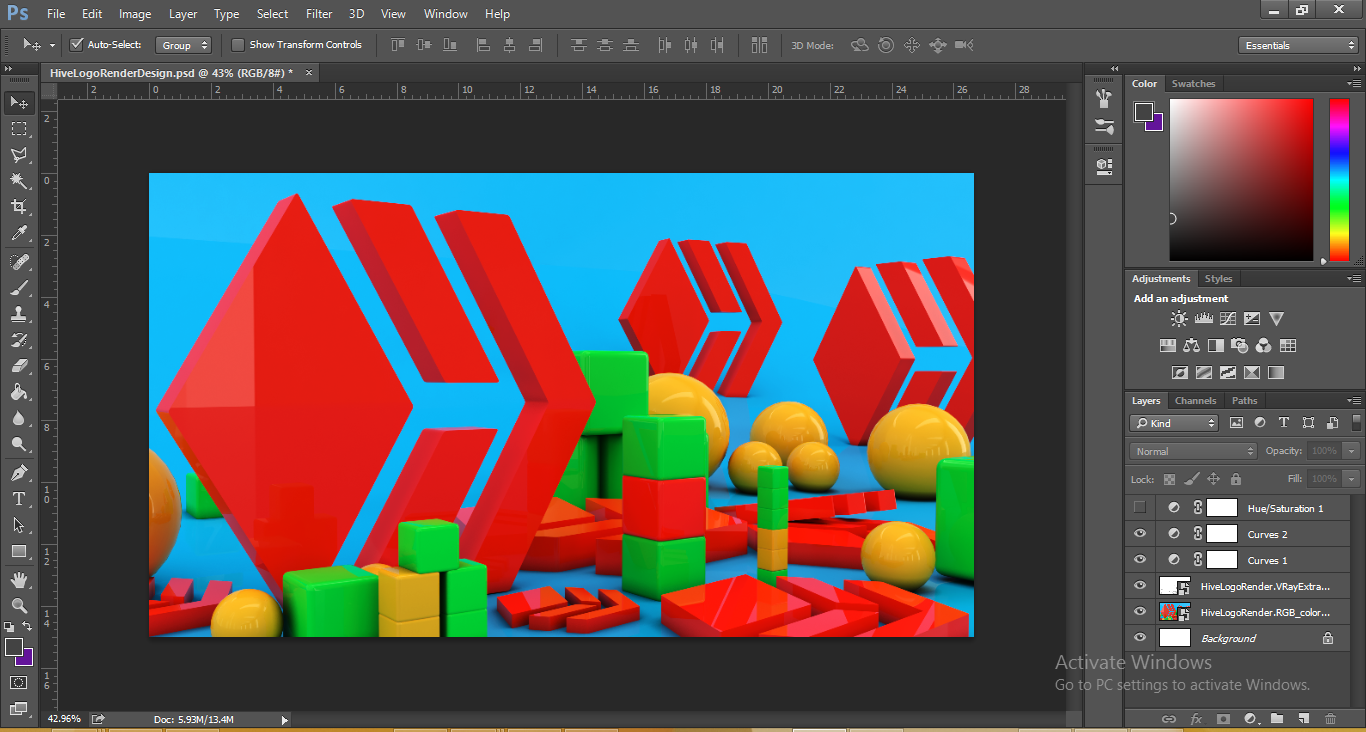The image size is (1366, 732).
Task: Open the Auto-Select Group dropdown
Action: point(184,45)
